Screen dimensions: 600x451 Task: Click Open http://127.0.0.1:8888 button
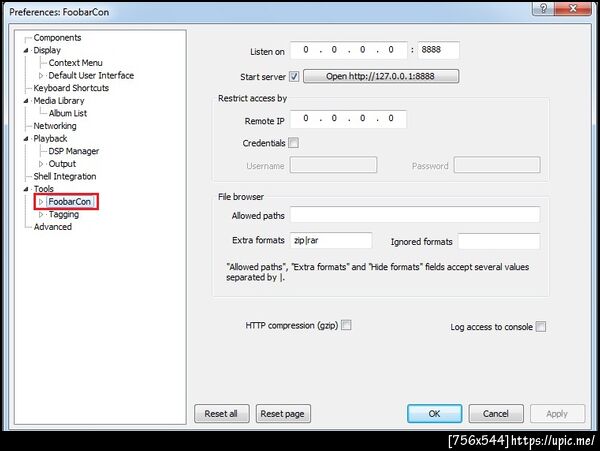pyautogui.click(x=381, y=76)
